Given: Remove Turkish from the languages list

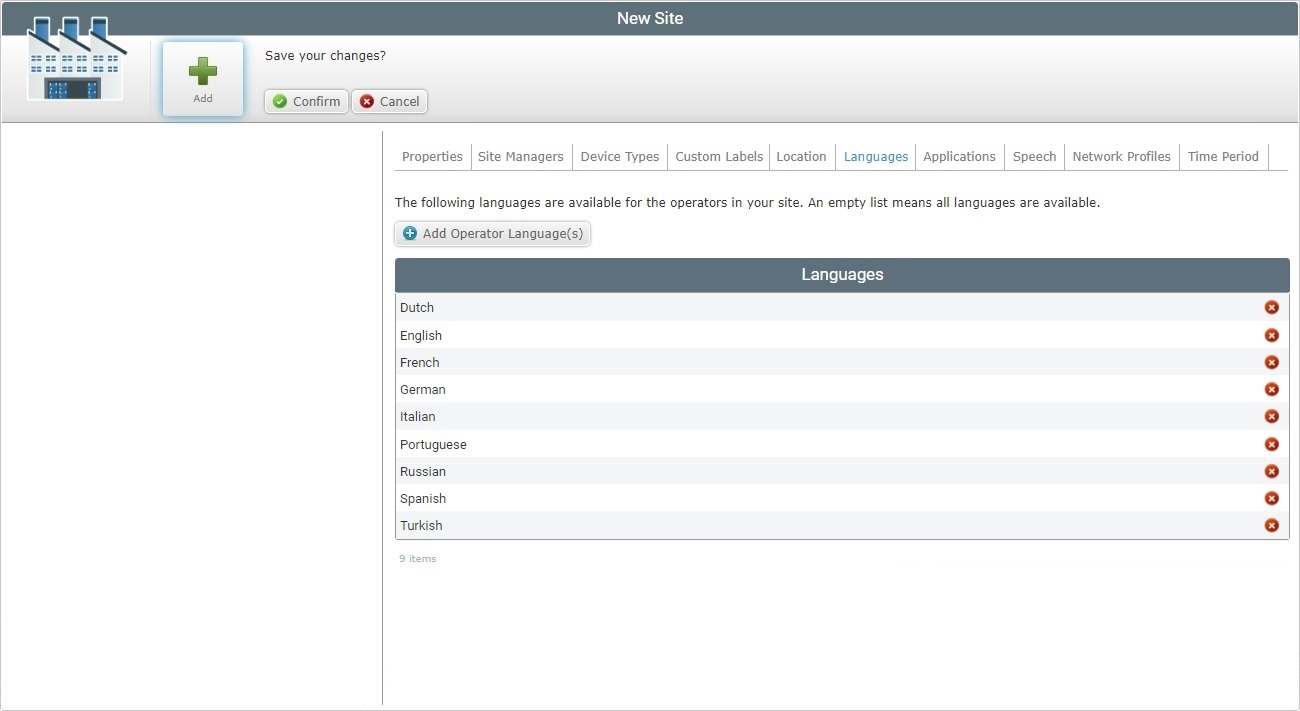Looking at the screenshot, I should tap(1271, 525).
